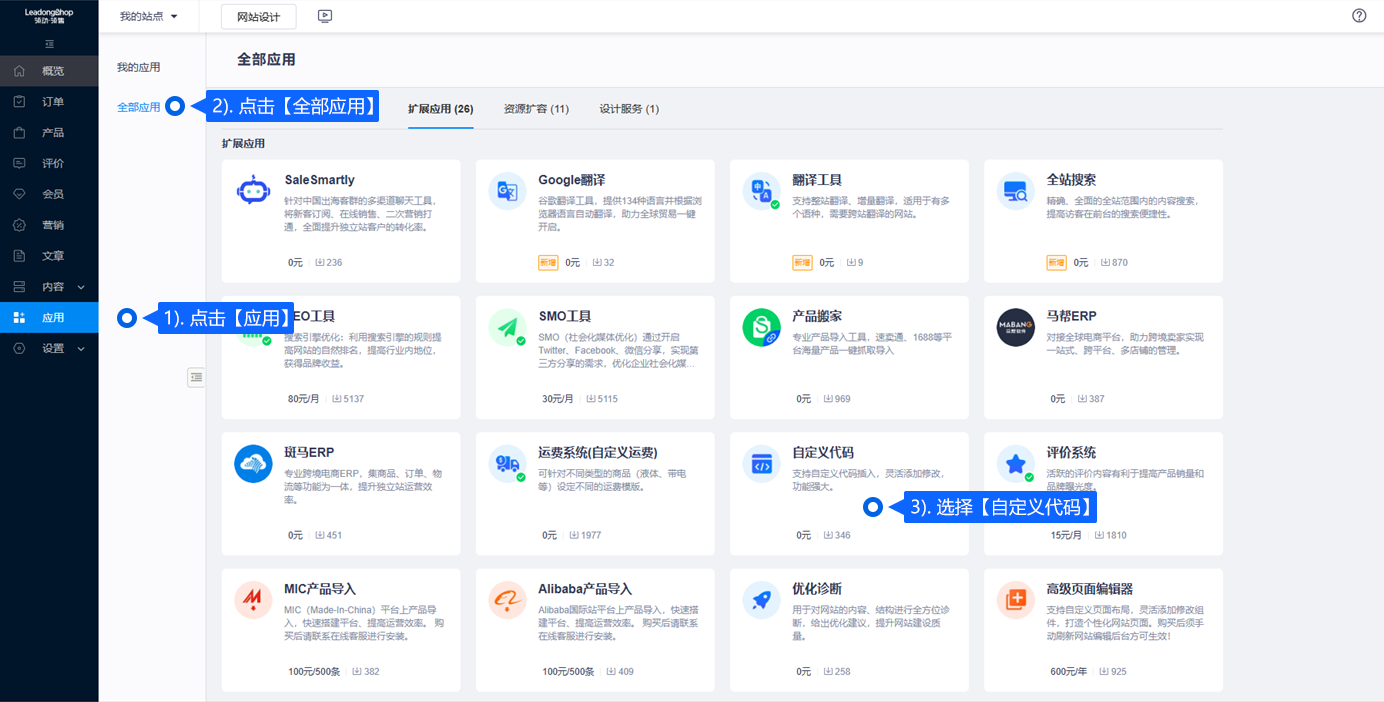Click the Leadong Shop logo
The height and width of the screenshot is (702, 1384).
(49, 16)
